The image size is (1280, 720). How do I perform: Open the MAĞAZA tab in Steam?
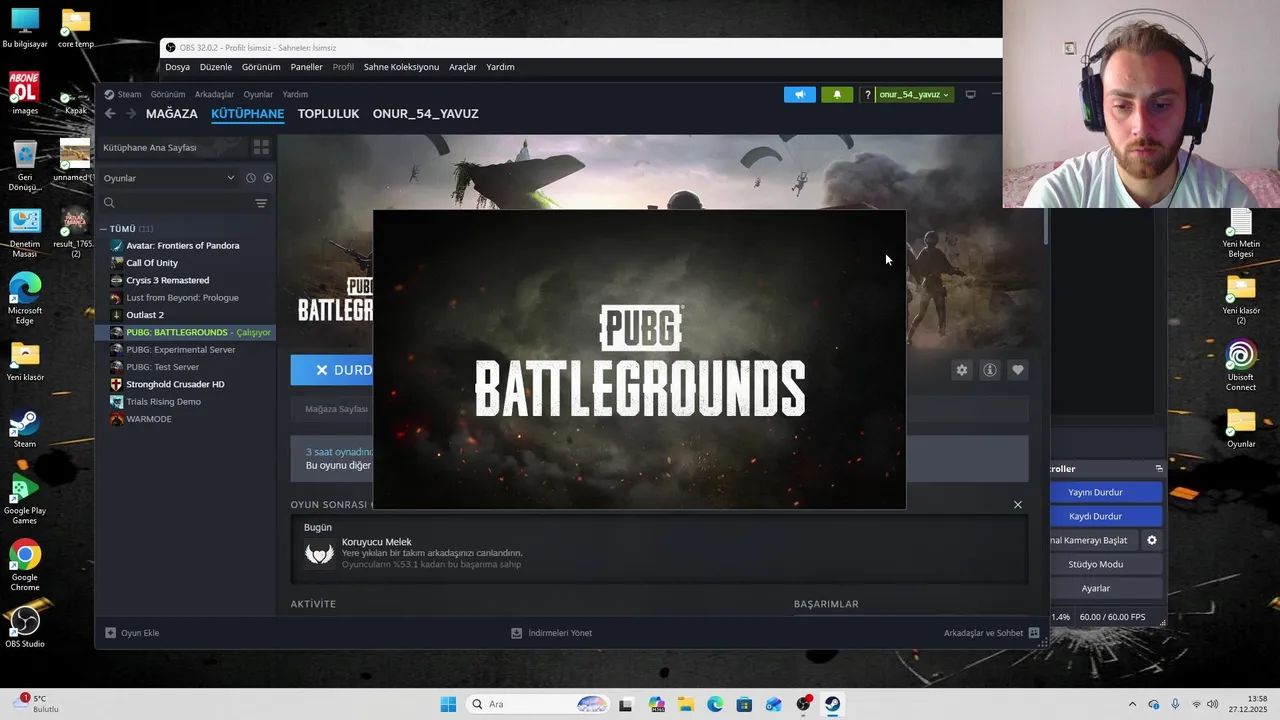coord(172,114)
